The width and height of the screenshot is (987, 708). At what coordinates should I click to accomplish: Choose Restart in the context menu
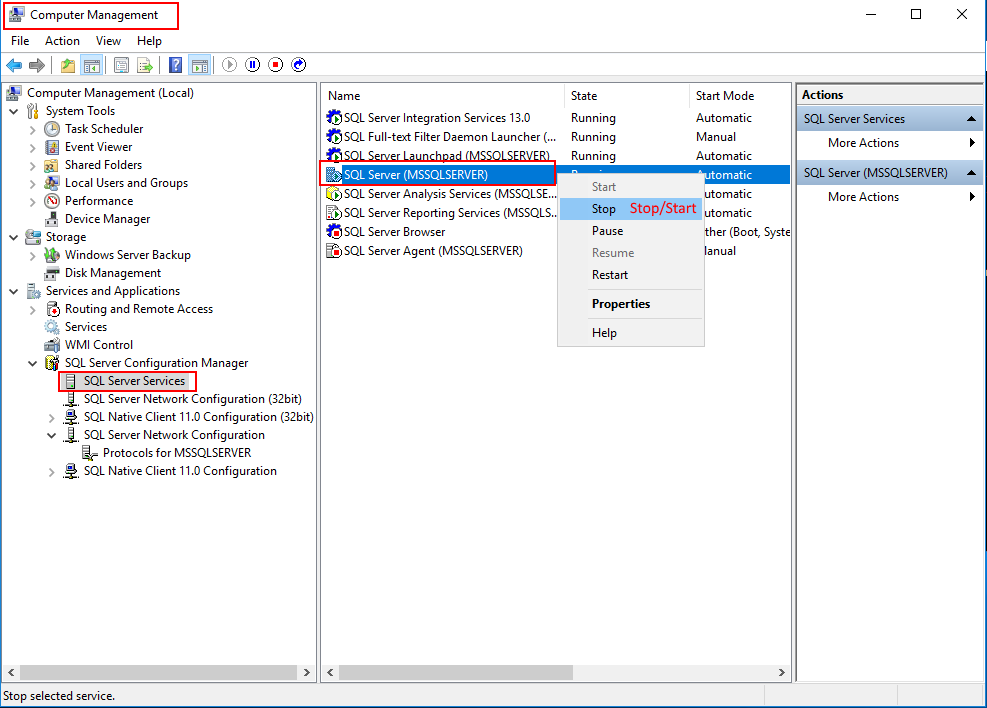(631, 275)
